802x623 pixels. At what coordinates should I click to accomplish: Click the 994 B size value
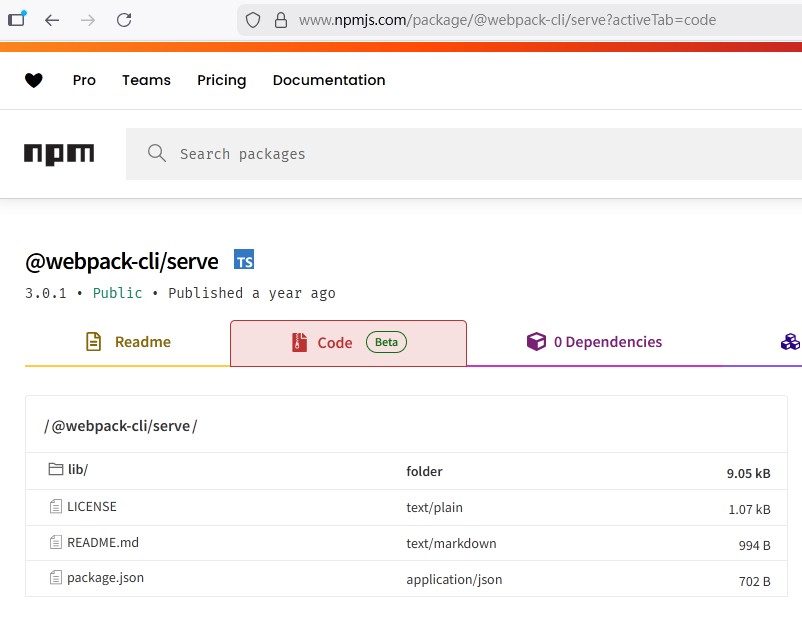[754, 545]
